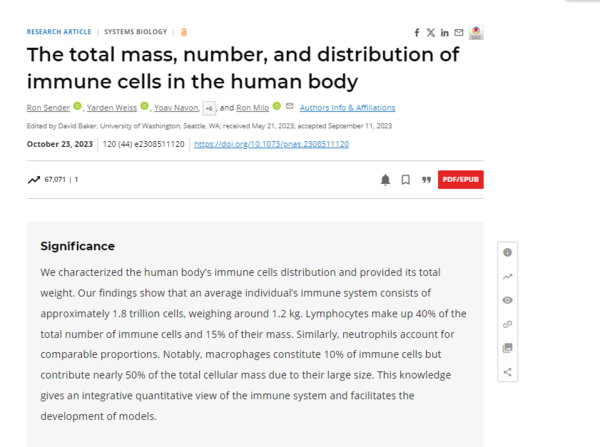
Task: Go to Systems Biology category
Action: coord(136,32)
